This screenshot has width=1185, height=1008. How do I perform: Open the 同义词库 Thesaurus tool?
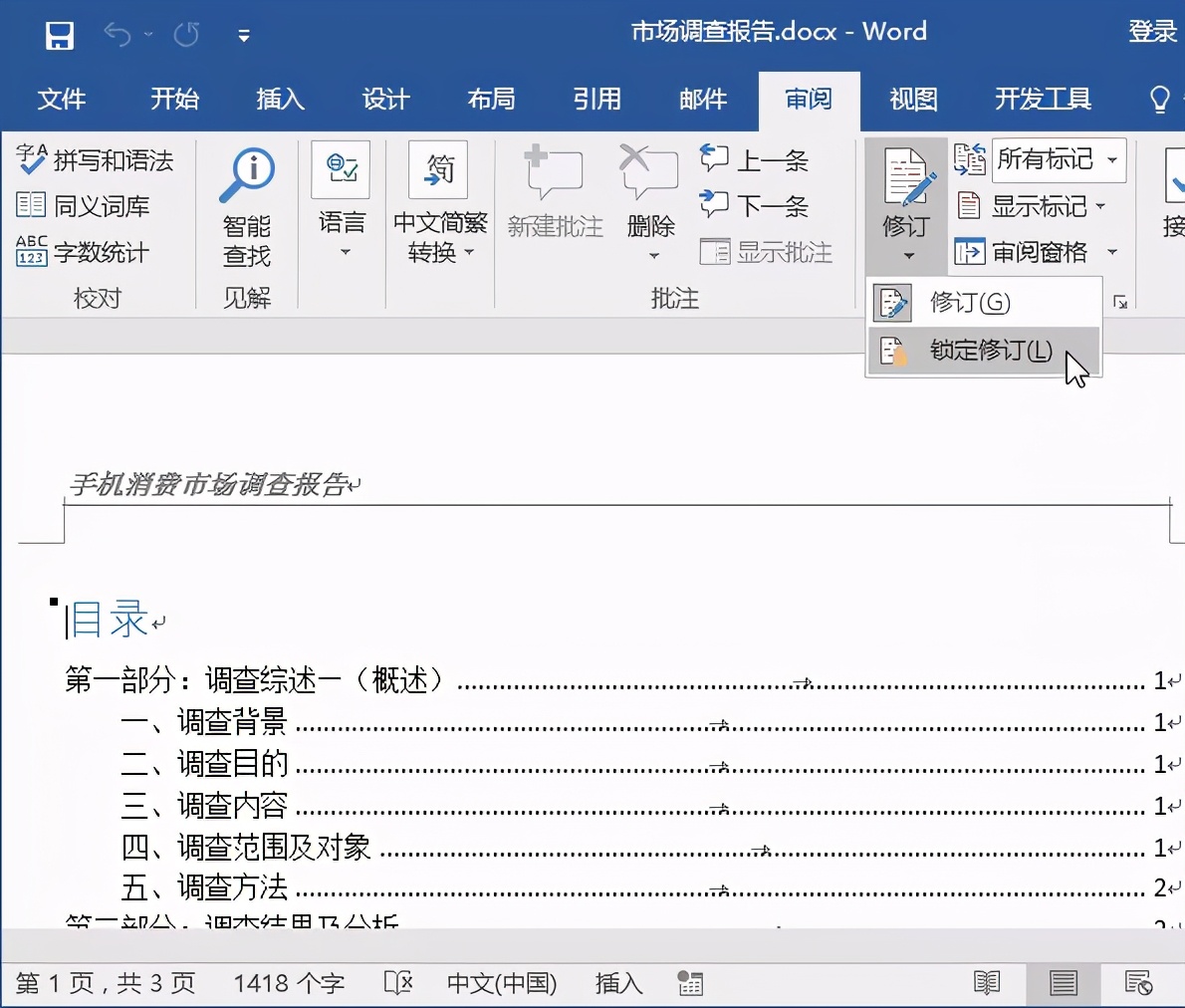(96, 206)
